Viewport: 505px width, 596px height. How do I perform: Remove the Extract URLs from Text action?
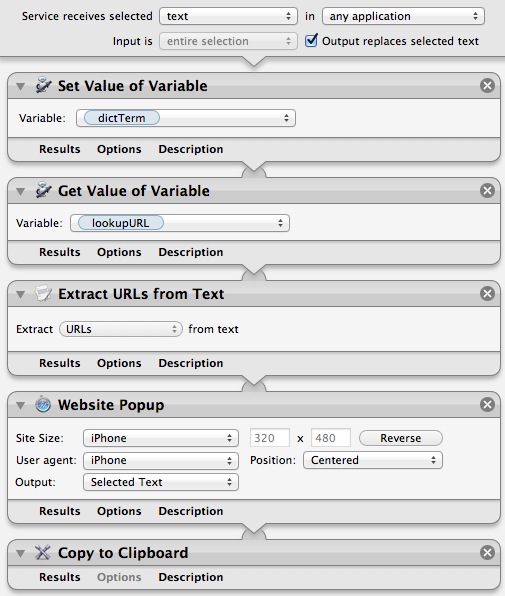[487, 293]
